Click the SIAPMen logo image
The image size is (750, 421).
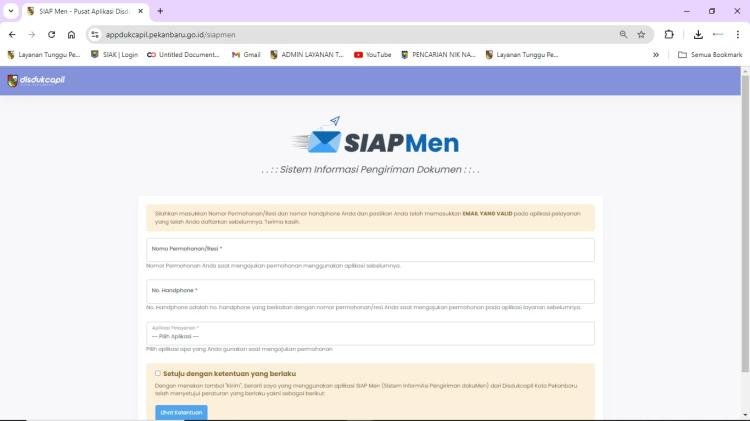pos(376,136)
